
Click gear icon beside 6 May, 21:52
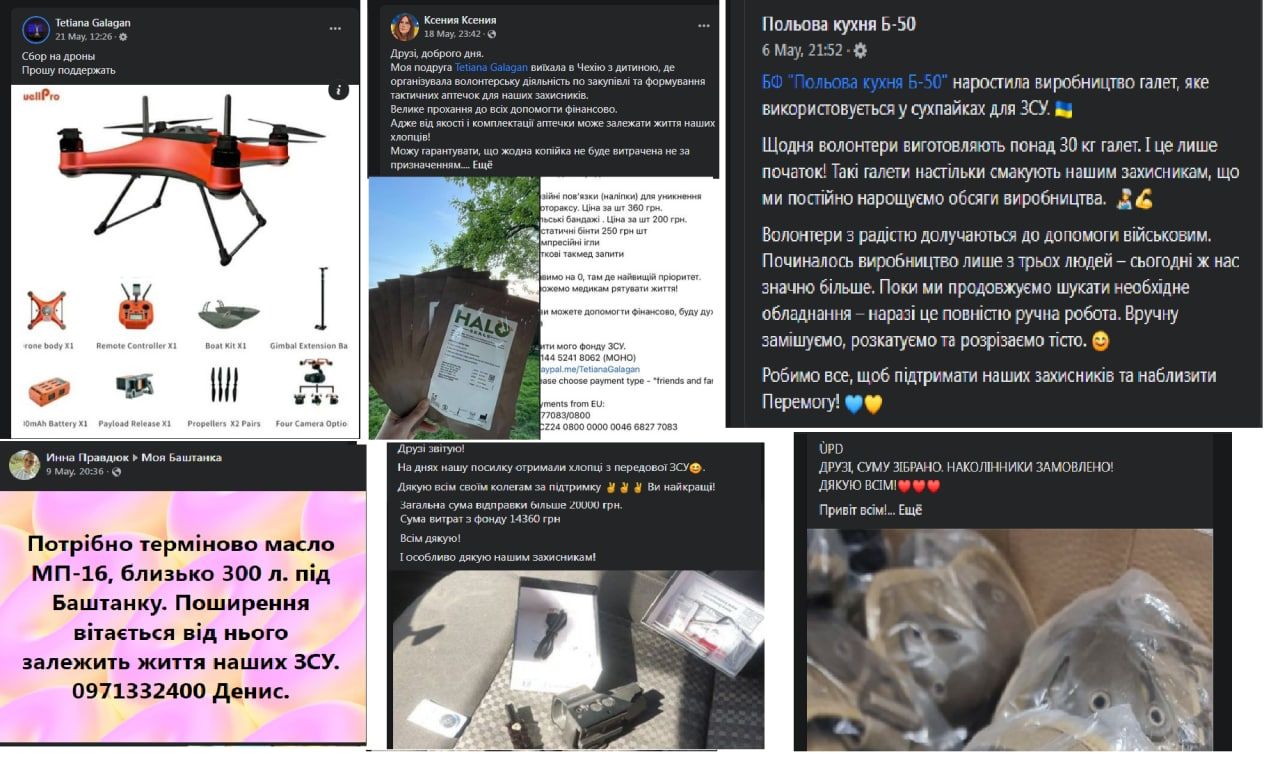859,50
